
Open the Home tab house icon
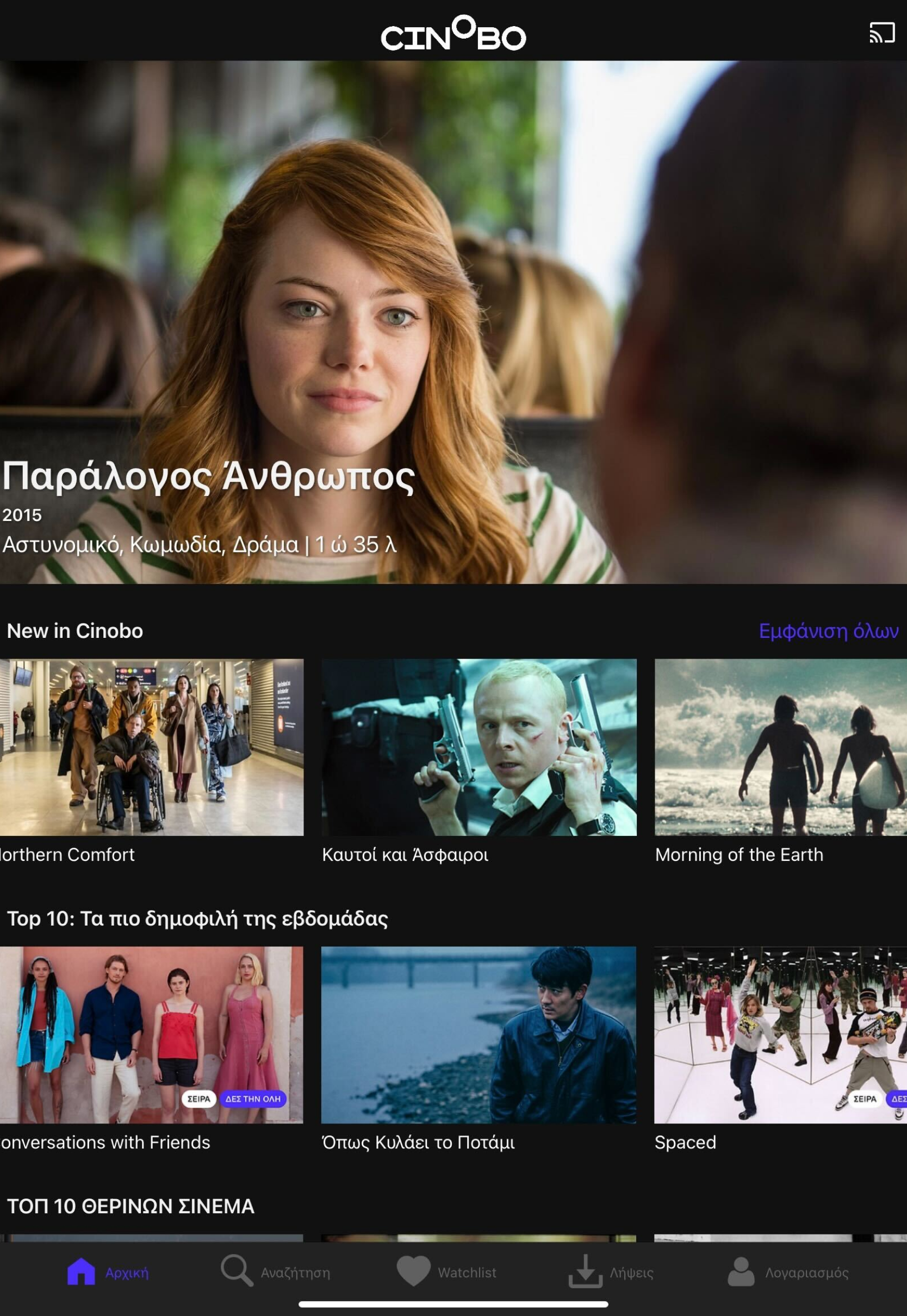pyautogui.click(x=81, y=1271)
